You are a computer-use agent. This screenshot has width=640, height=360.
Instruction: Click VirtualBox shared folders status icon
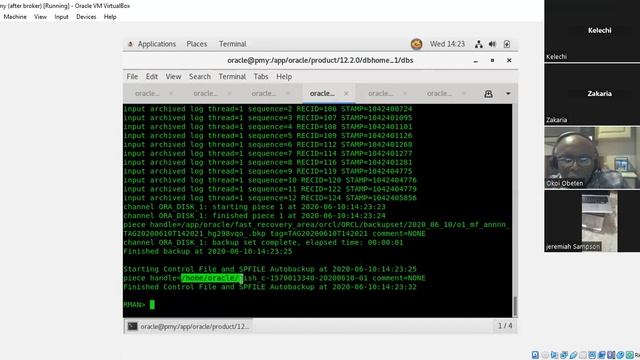pos(583,355)
